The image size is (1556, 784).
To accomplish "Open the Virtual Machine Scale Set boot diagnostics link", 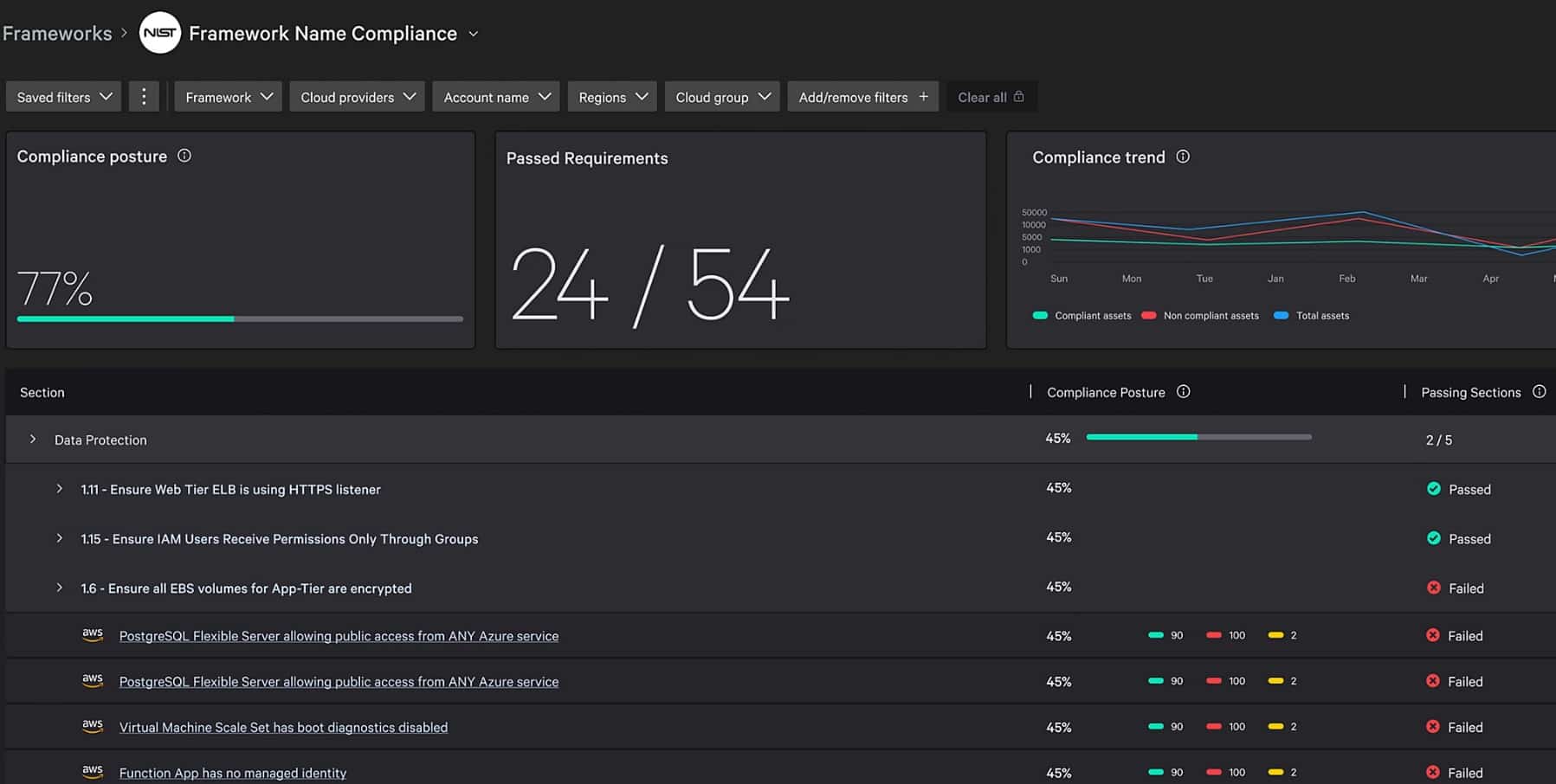I will (x=283, y=728).
